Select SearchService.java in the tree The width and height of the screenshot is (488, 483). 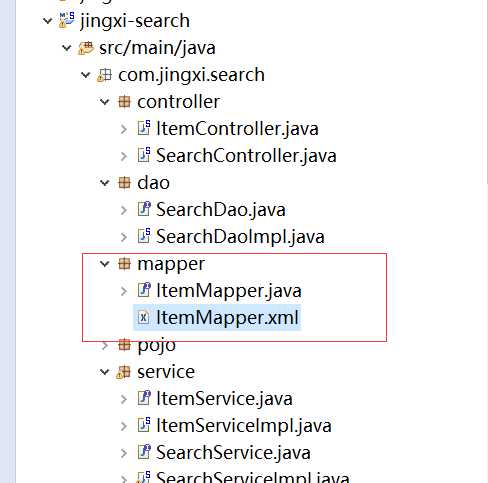click(x=233, y=453)
